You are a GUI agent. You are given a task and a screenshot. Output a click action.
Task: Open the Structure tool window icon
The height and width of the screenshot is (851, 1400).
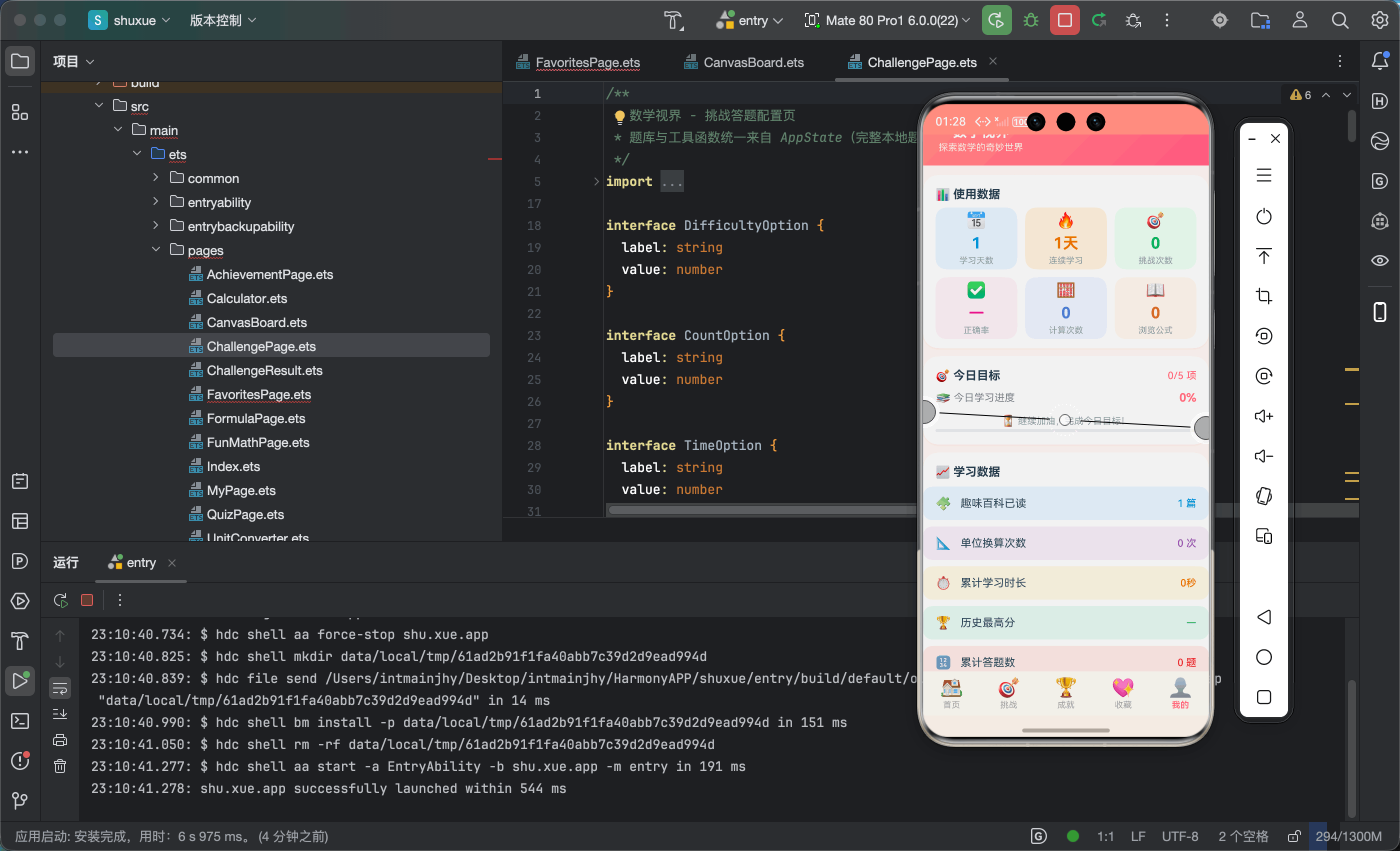[20, 112]
